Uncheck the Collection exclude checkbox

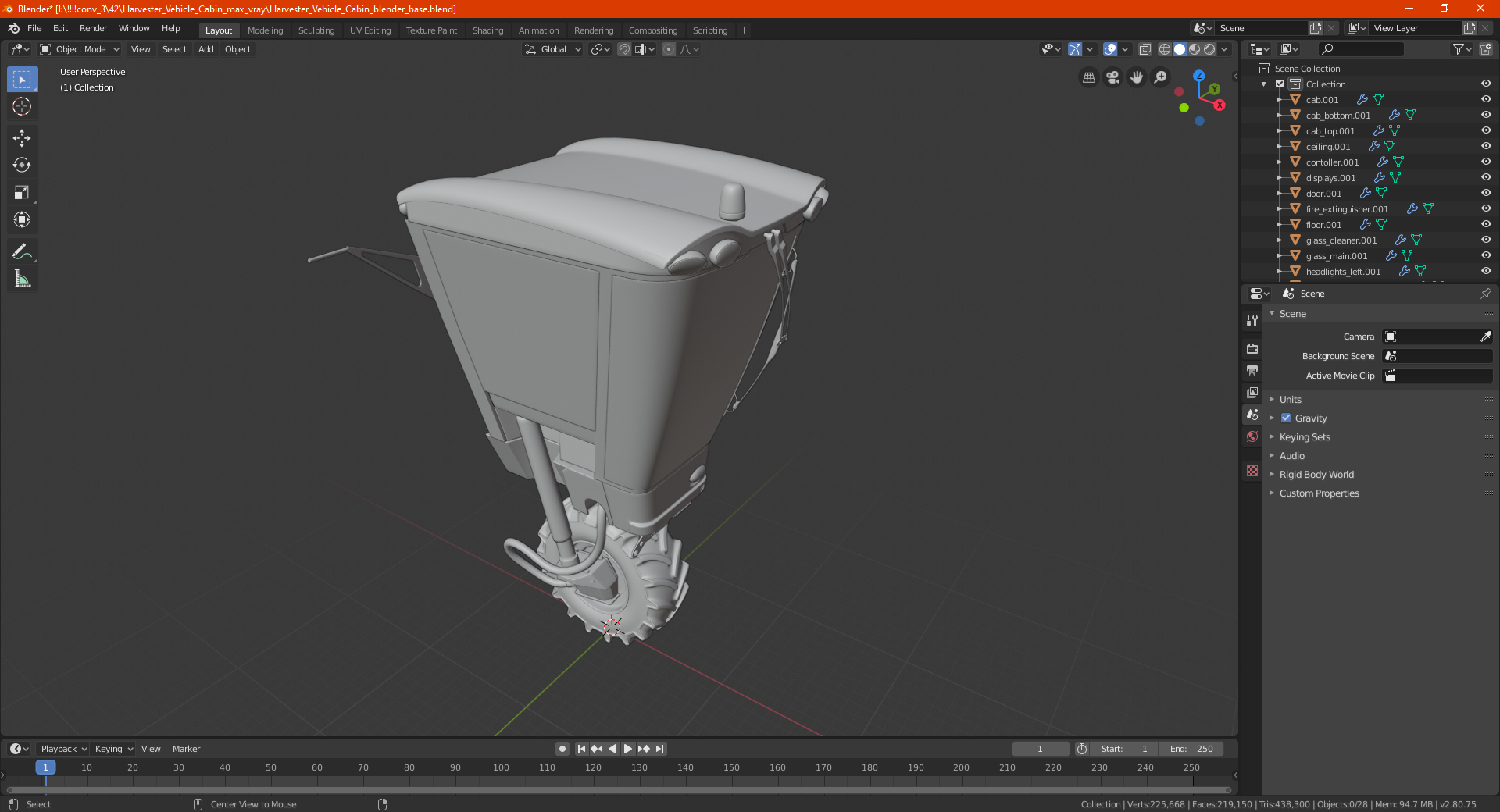click(x=1280, y=84)
